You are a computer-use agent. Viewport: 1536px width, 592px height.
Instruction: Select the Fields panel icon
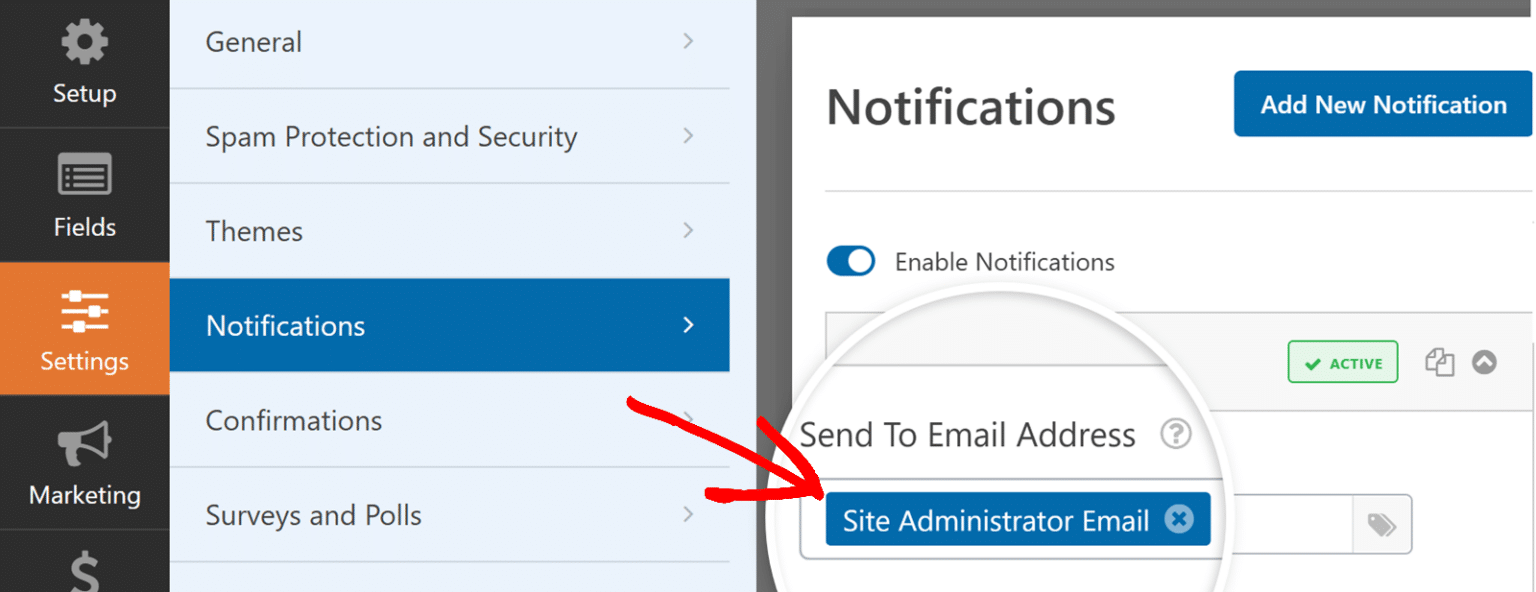pyautogui.click(x=84, y=174)
